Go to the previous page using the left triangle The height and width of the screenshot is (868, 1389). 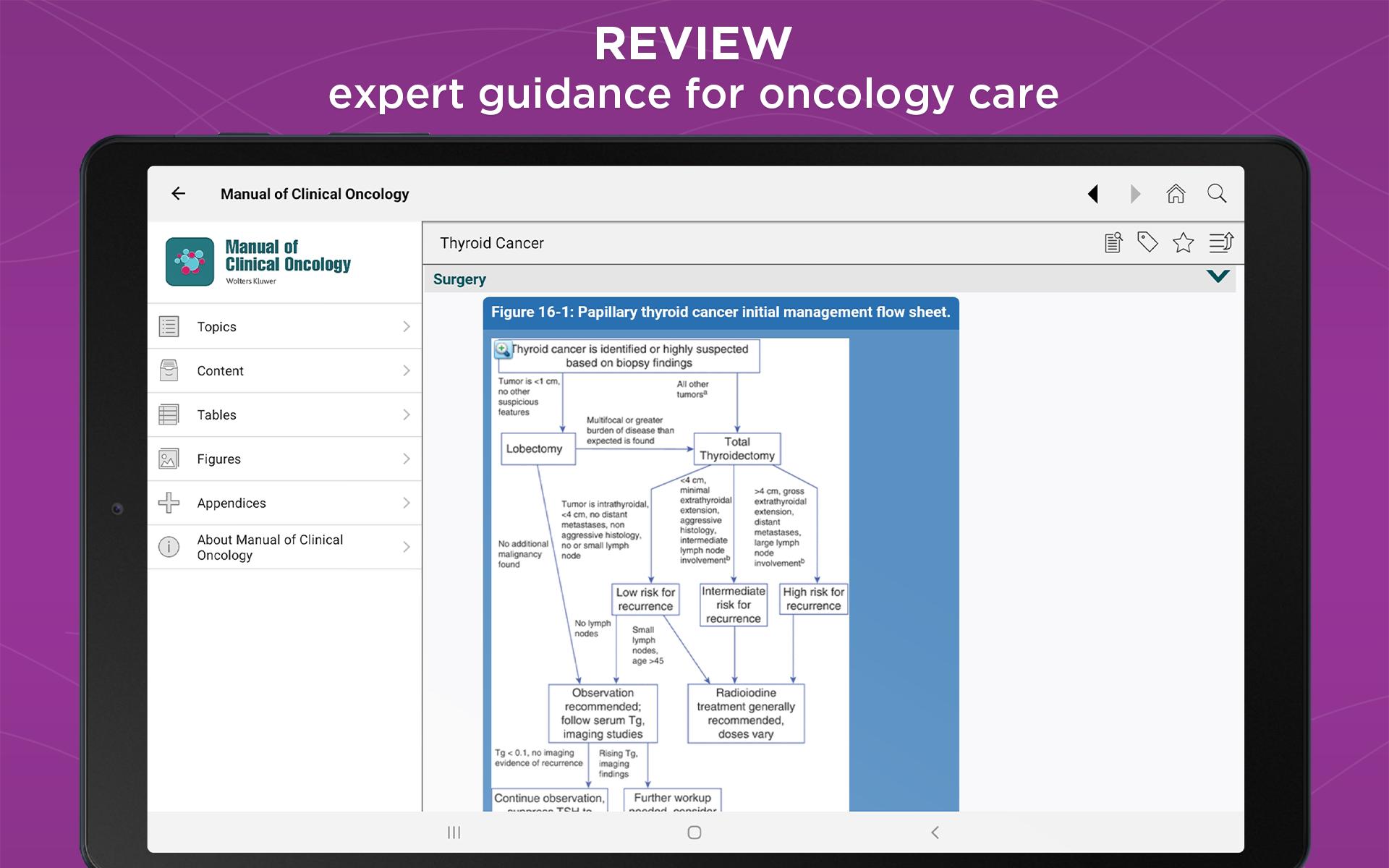(1093, 194)
